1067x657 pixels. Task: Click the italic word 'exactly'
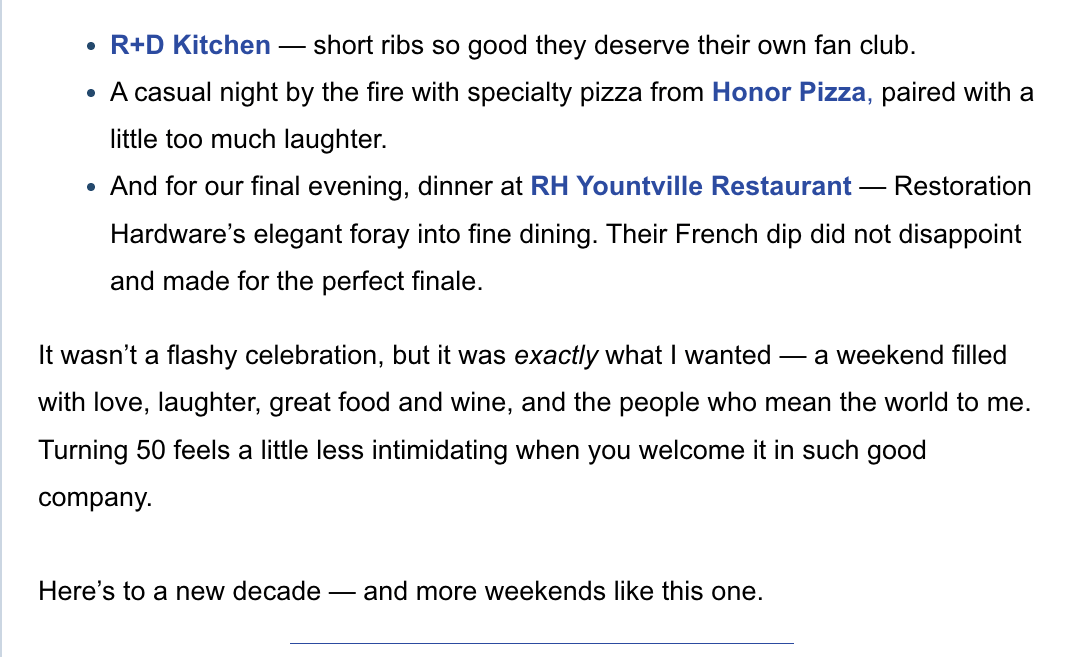pyautogui.click(x=556, y=356)
